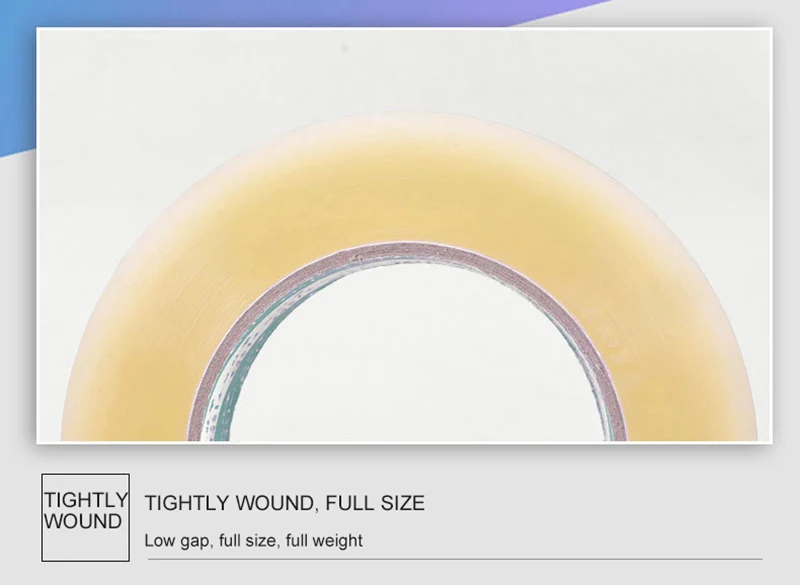Click the words full size in subtitle
The width and height of the screenshot is (800, 585).
point(249,540)
